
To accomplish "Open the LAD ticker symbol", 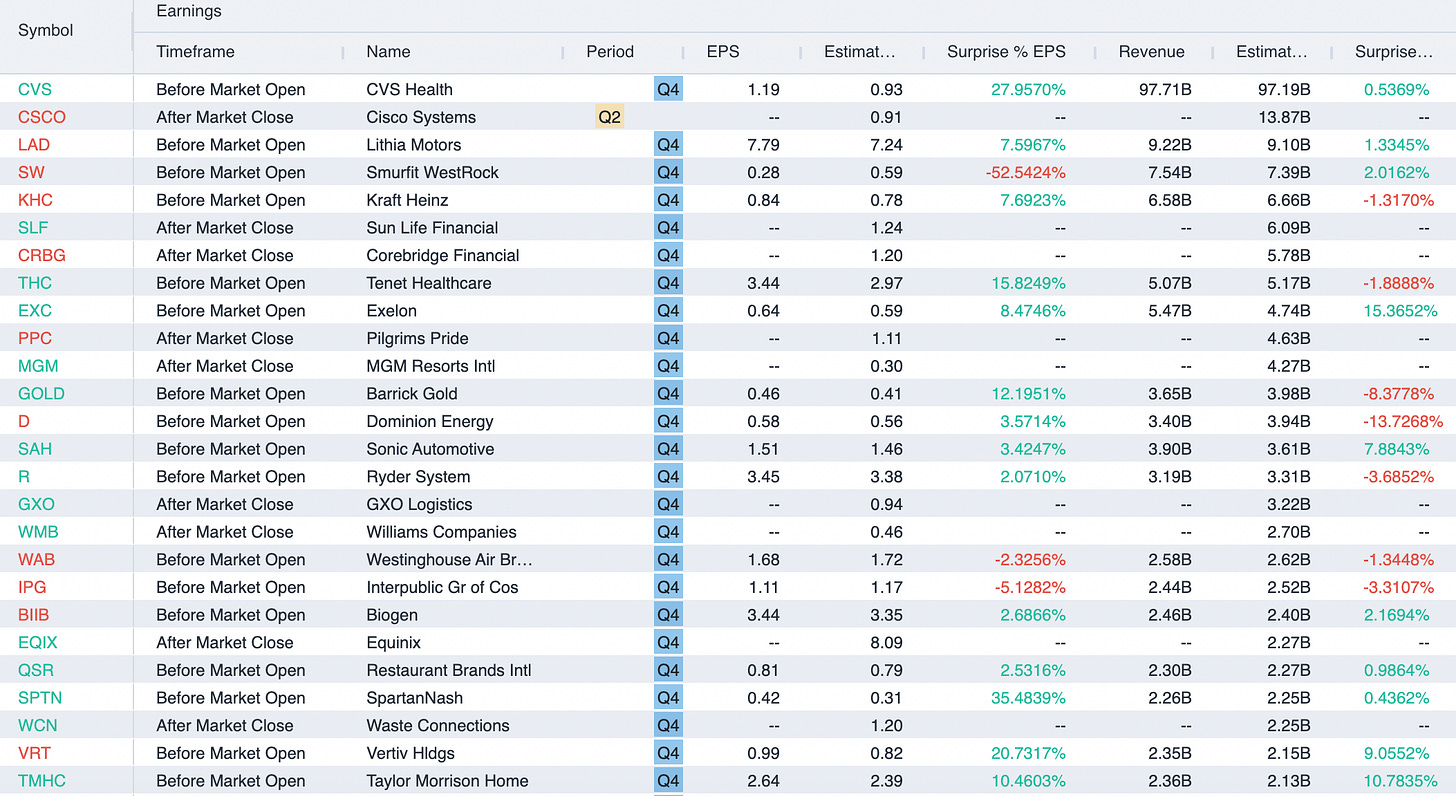I will tap(34, 145).
